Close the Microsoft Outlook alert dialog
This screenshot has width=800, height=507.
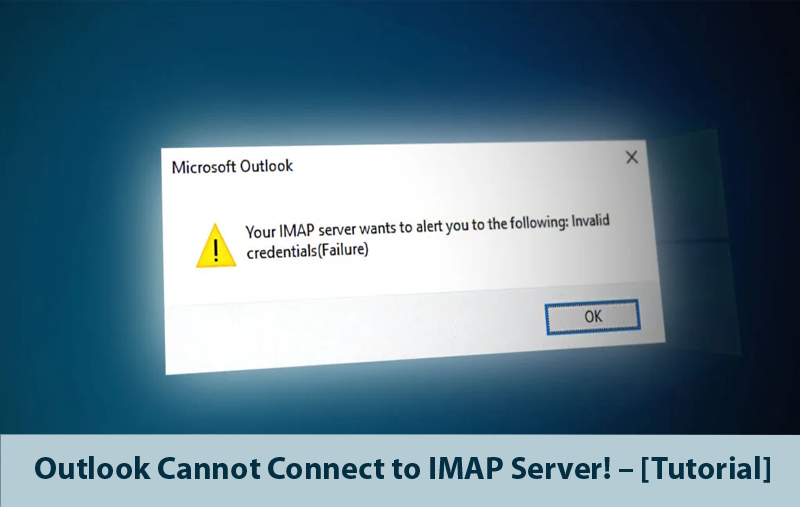click(x=632, y=157)
